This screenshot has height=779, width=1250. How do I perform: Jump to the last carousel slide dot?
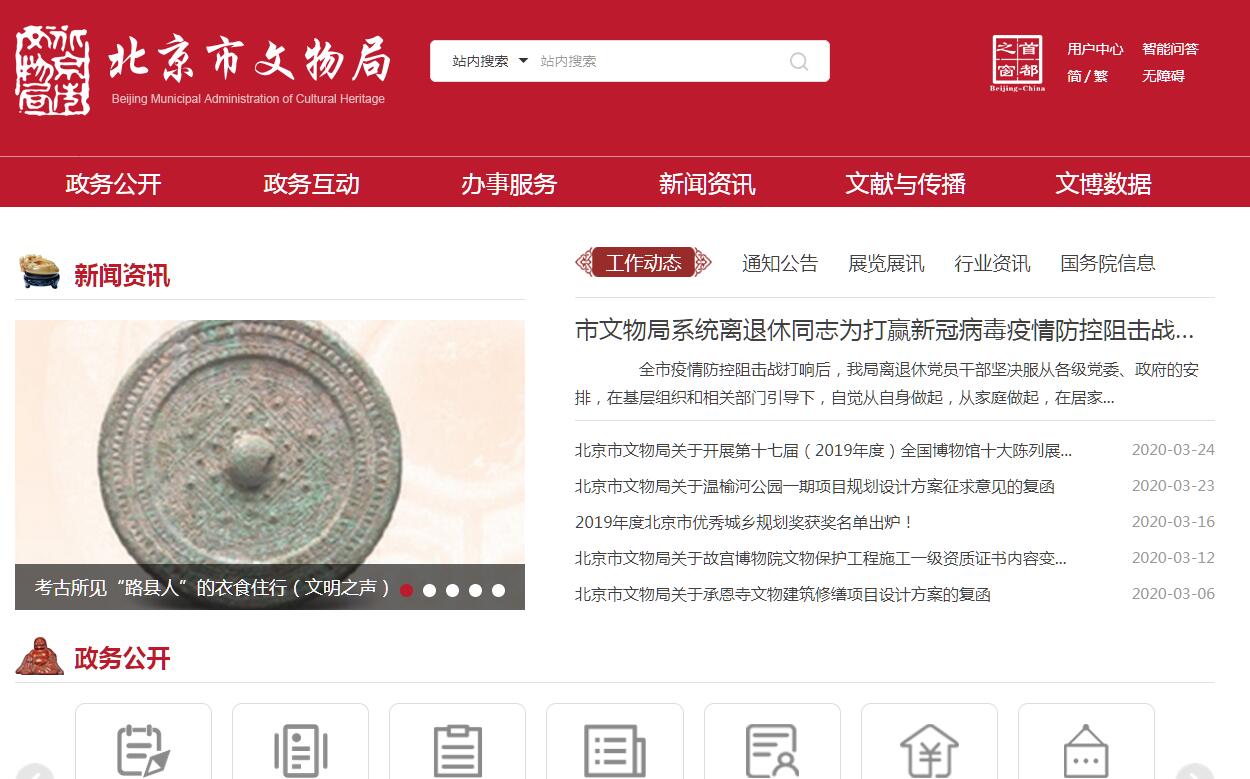pyautogui.click(x=498, y=590)
